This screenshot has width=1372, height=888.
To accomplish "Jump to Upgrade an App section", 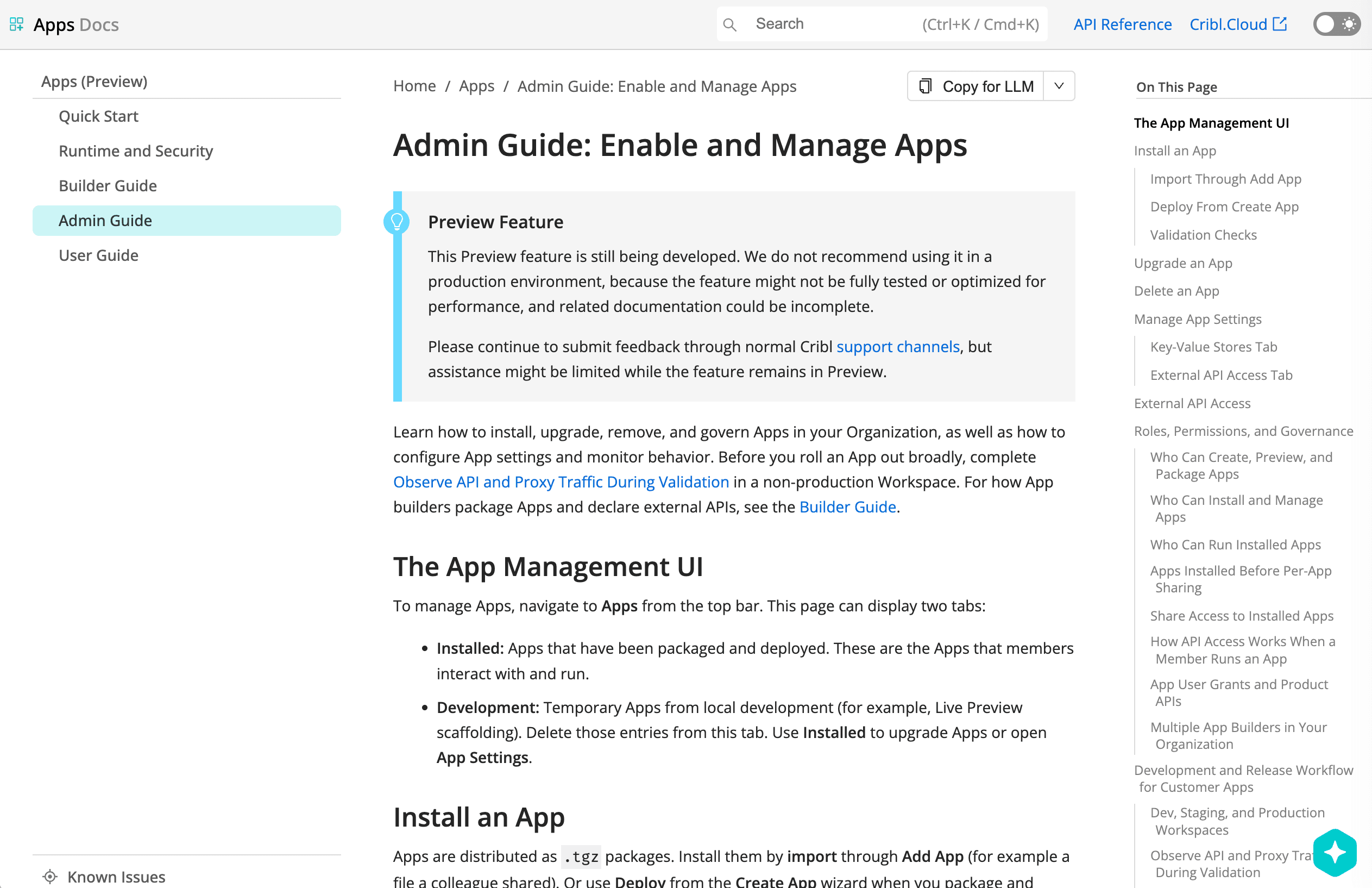I will pos(1183,263).
